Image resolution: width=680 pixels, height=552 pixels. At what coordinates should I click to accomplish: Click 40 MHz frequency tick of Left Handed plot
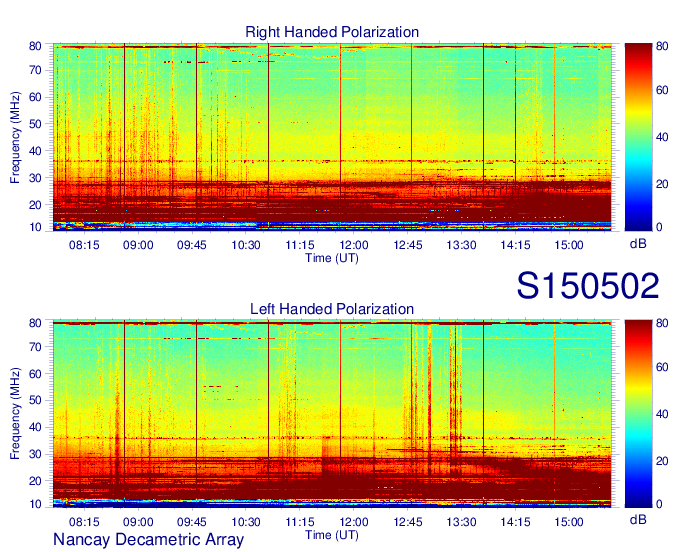pyautogui.click(x=35, y=427)
